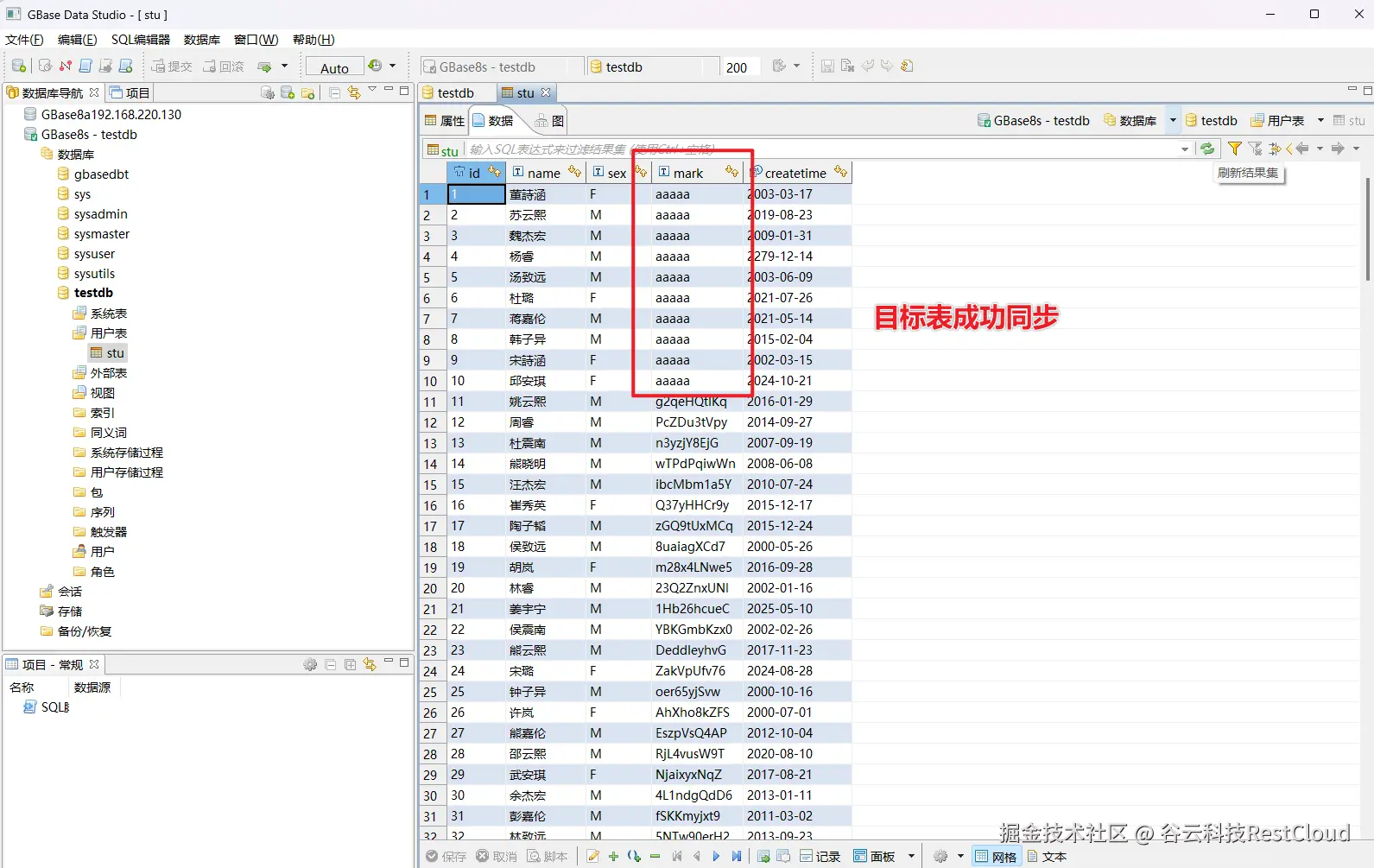
Task: Click the 回滚 rollback button
Action: (x=223, y=67)
